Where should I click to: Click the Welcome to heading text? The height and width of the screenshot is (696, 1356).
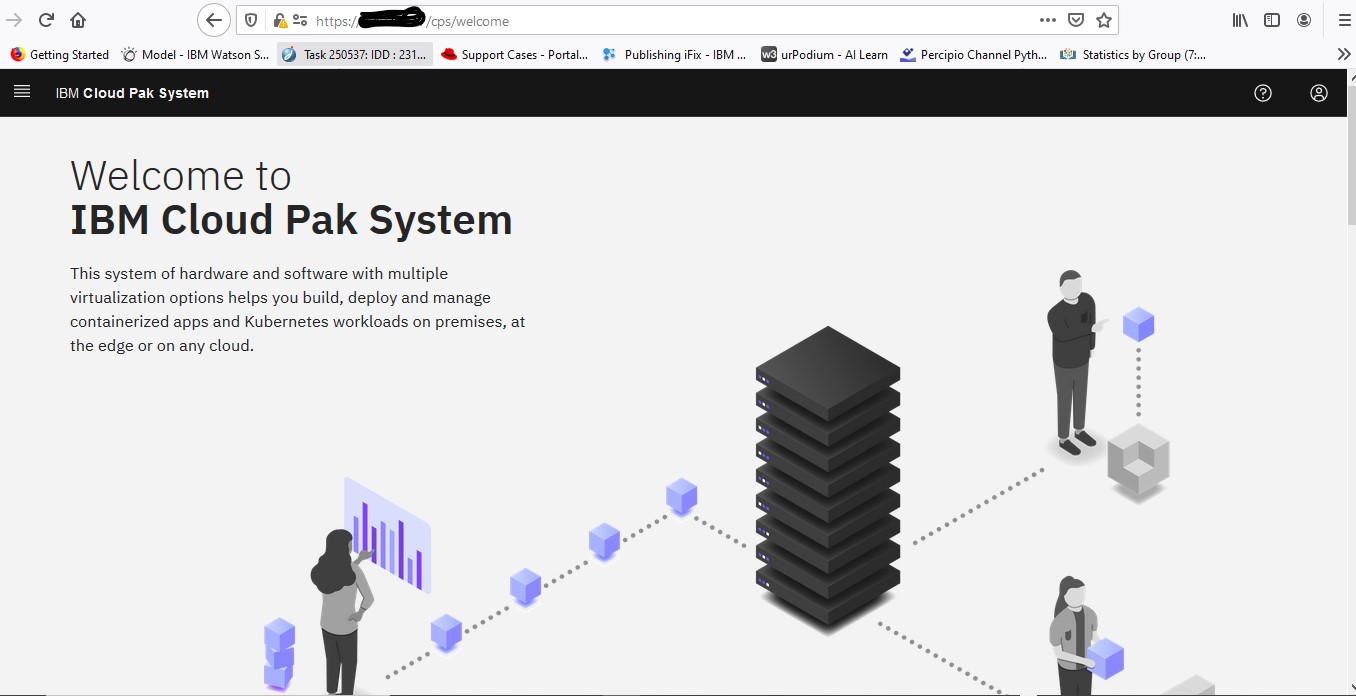(181, 176)
